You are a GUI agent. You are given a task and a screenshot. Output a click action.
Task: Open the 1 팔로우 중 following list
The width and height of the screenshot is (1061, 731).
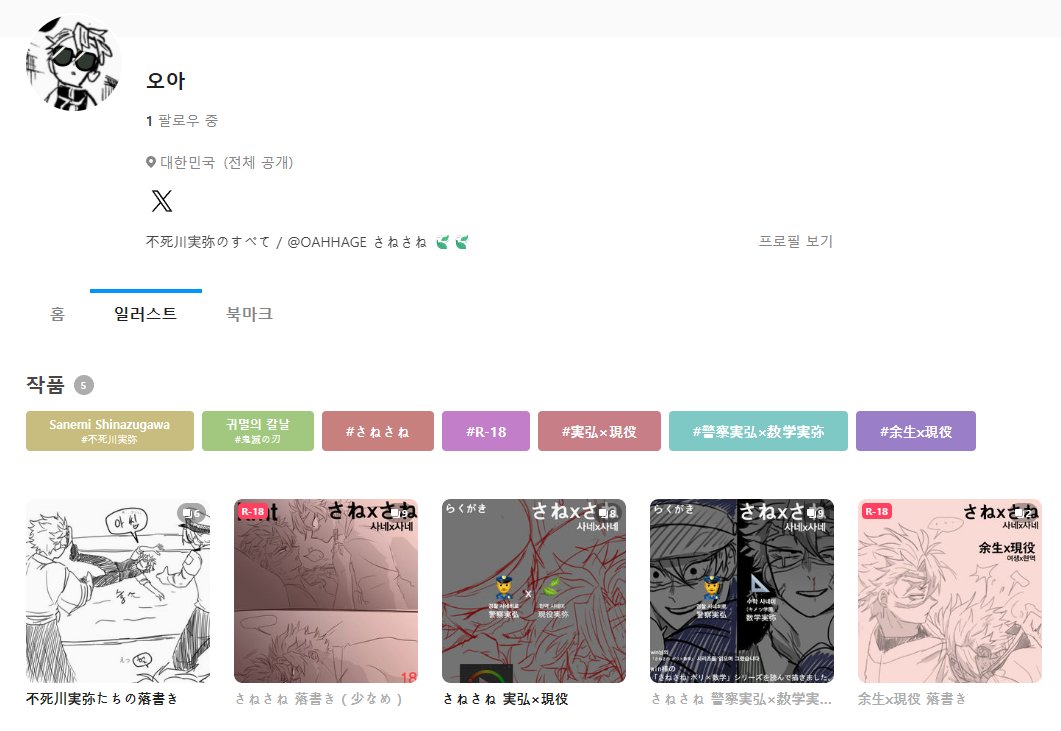[181, 121]
